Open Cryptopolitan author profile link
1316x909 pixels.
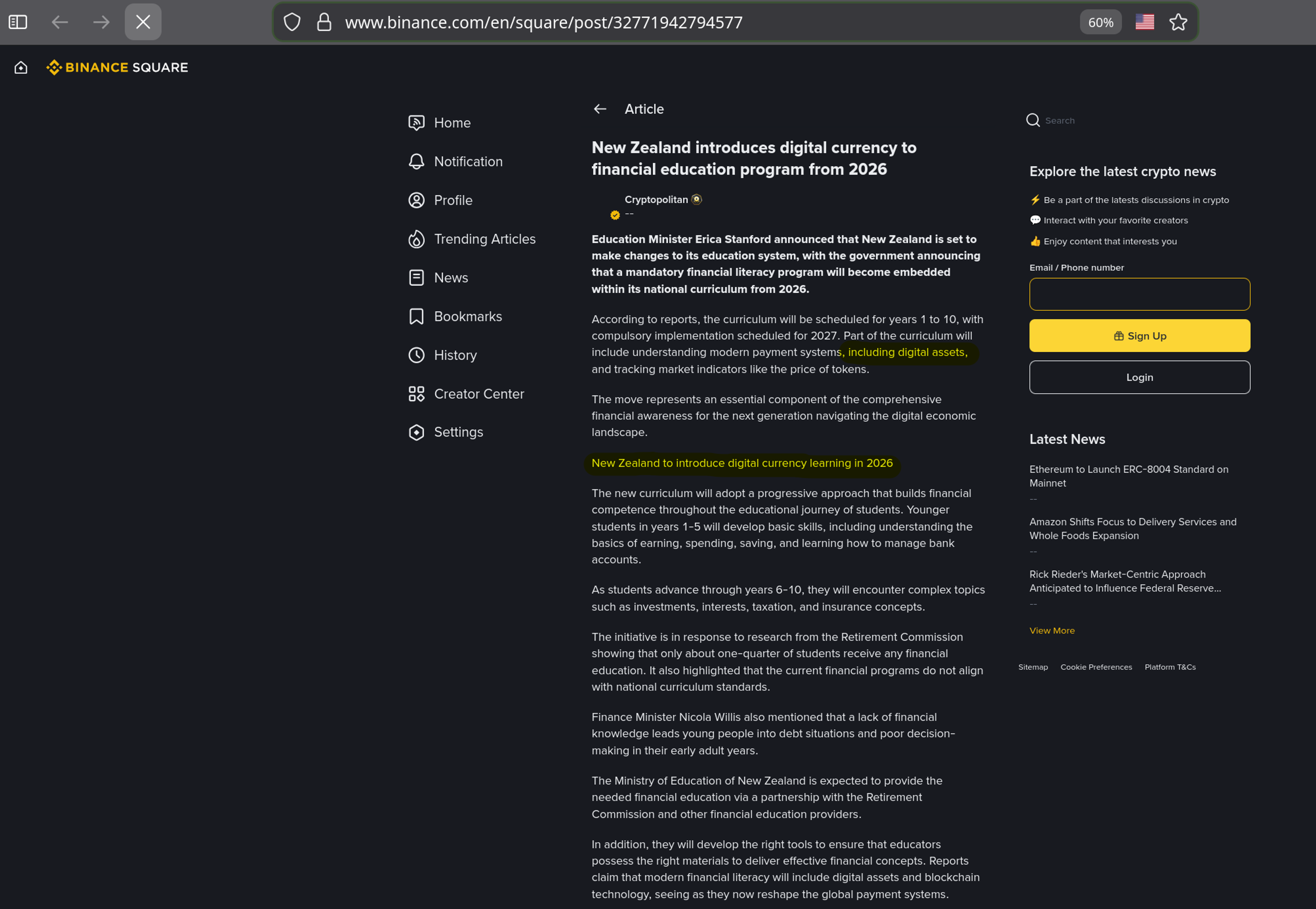[x=656, y=199]
